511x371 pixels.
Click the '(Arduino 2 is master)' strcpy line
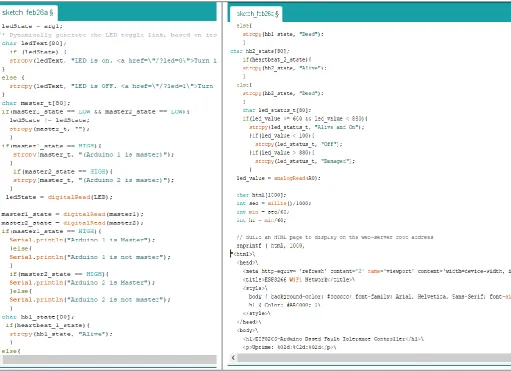pyautogui.click(x=93, y=180)
